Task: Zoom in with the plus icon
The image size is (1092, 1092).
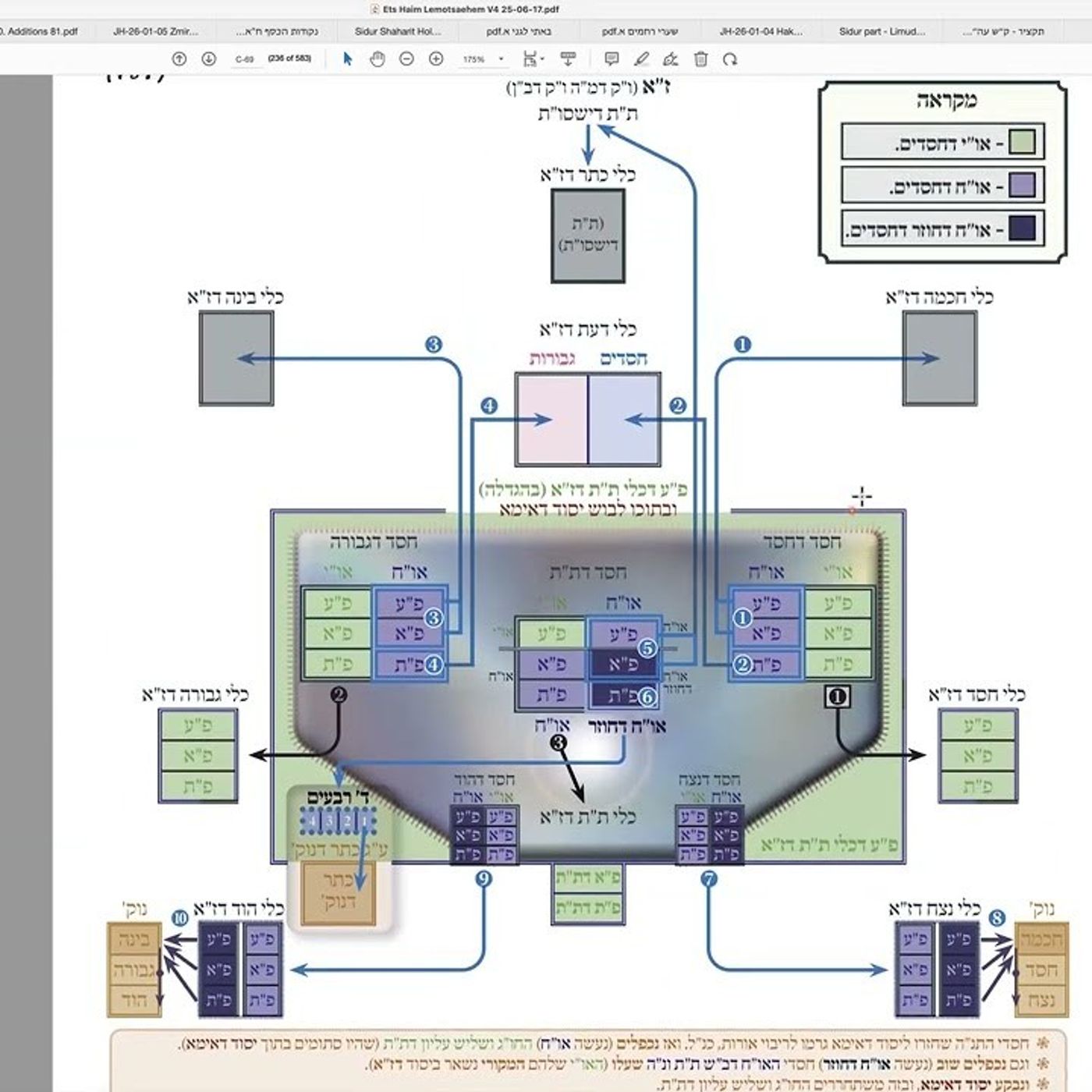Action: coord(436,59)
